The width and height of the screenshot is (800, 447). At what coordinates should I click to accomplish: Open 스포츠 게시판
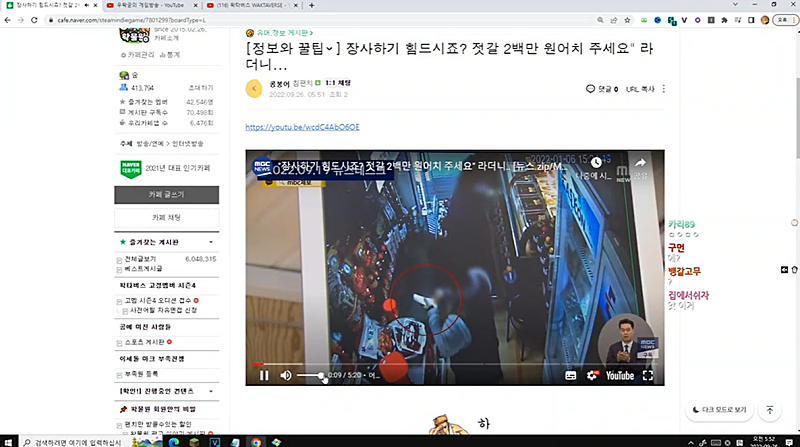click(145, 342)
